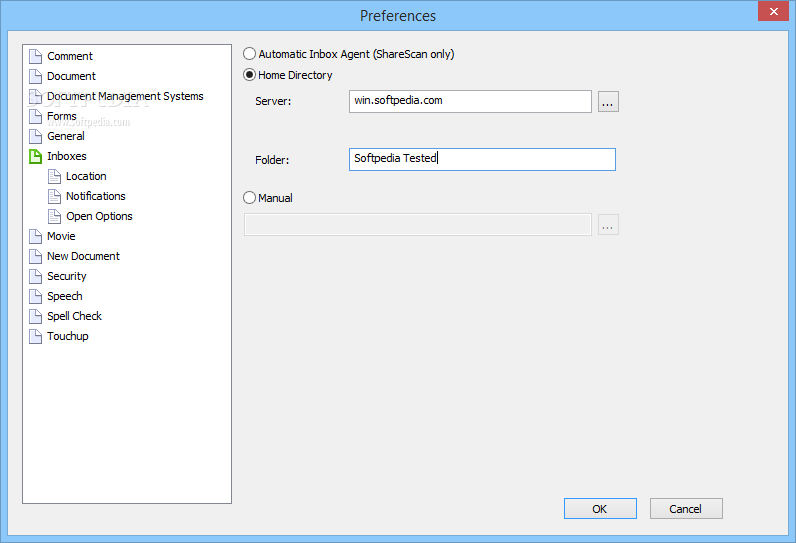Click the Document page icon
The height and width of the screenshot is (543, 796).
click(35, 76)
